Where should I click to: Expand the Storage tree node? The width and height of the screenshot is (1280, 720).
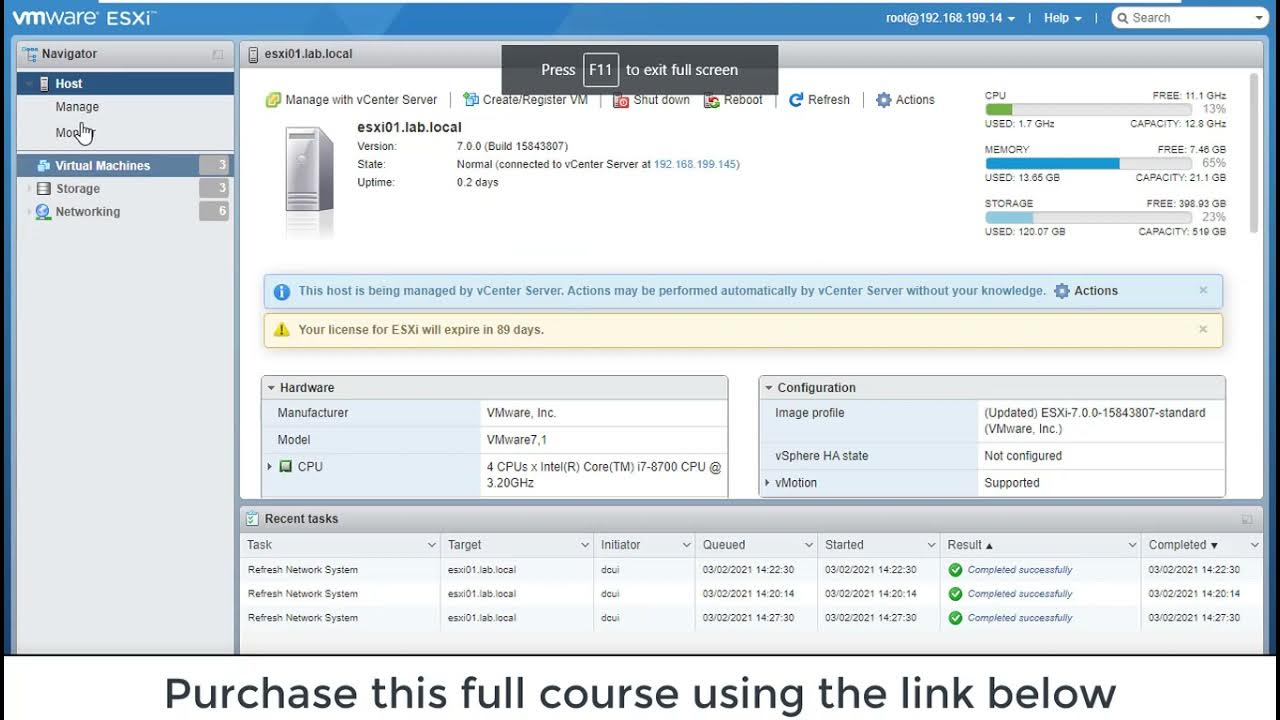(x=29, y=189)
